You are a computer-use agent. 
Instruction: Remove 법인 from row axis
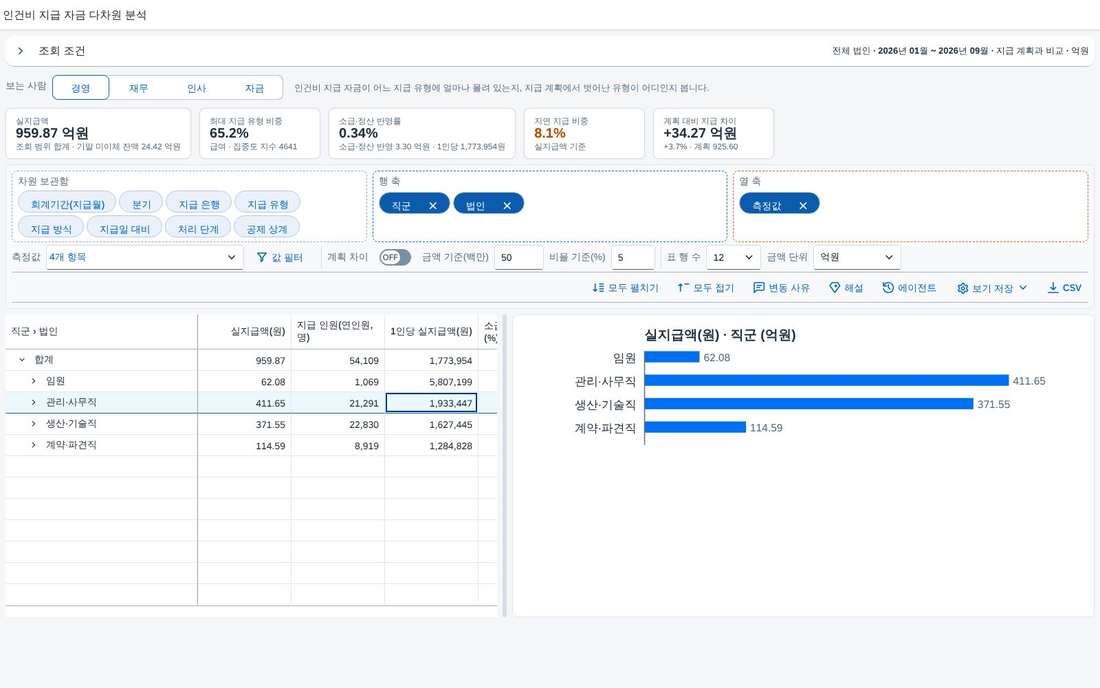click(507, 205)
